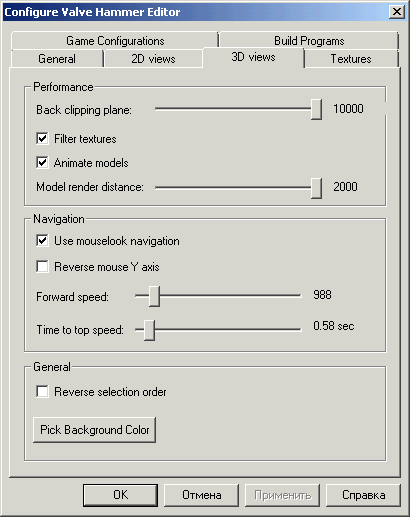410x517 pixels.
Task: Click the Forward speed slider thumb
Action: pyautogui.click(x=154, y=296)
